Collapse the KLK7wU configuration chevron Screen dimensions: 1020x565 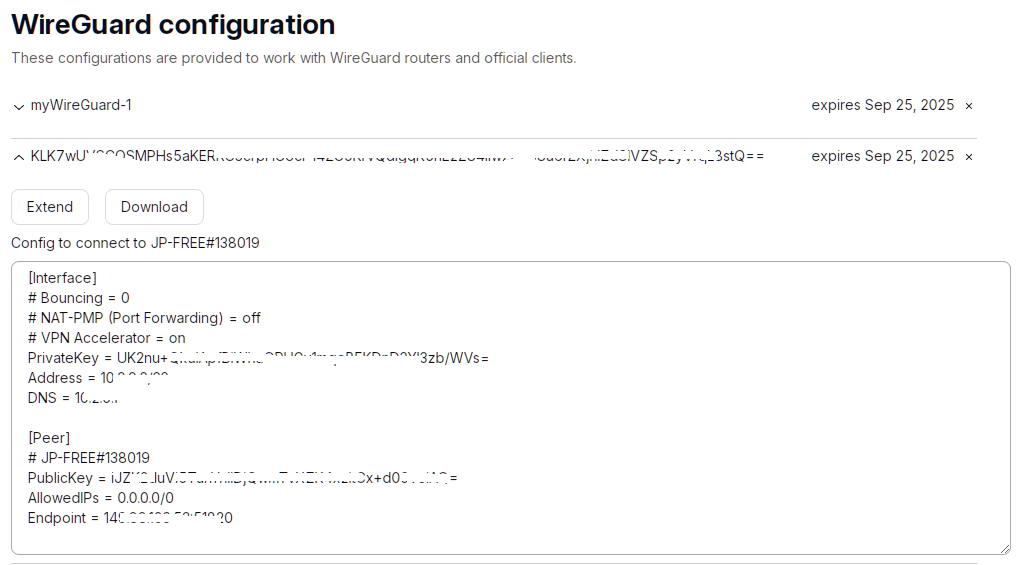19,157
